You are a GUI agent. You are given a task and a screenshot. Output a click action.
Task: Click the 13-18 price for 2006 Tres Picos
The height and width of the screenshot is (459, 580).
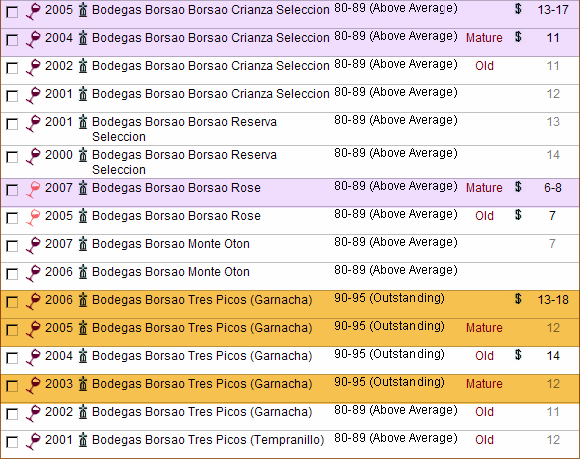tap(553, 300)
